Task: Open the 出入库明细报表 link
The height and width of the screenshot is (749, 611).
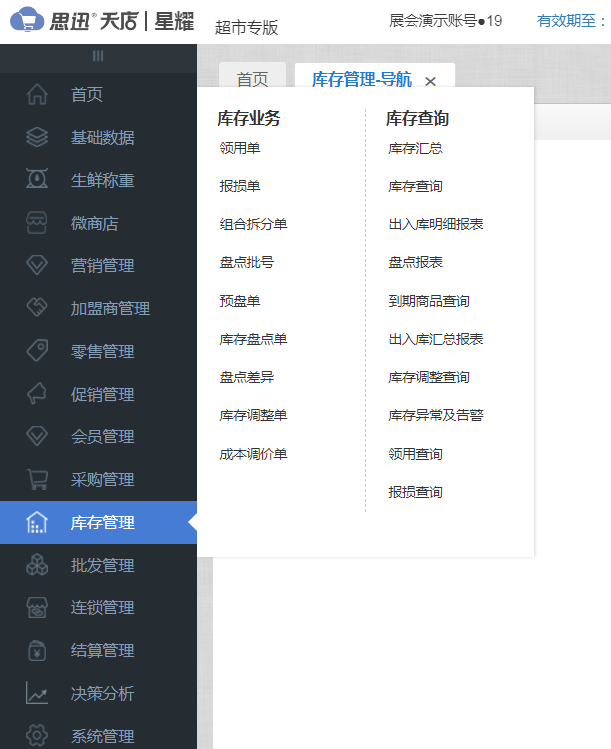Action: tap(436, 224)
